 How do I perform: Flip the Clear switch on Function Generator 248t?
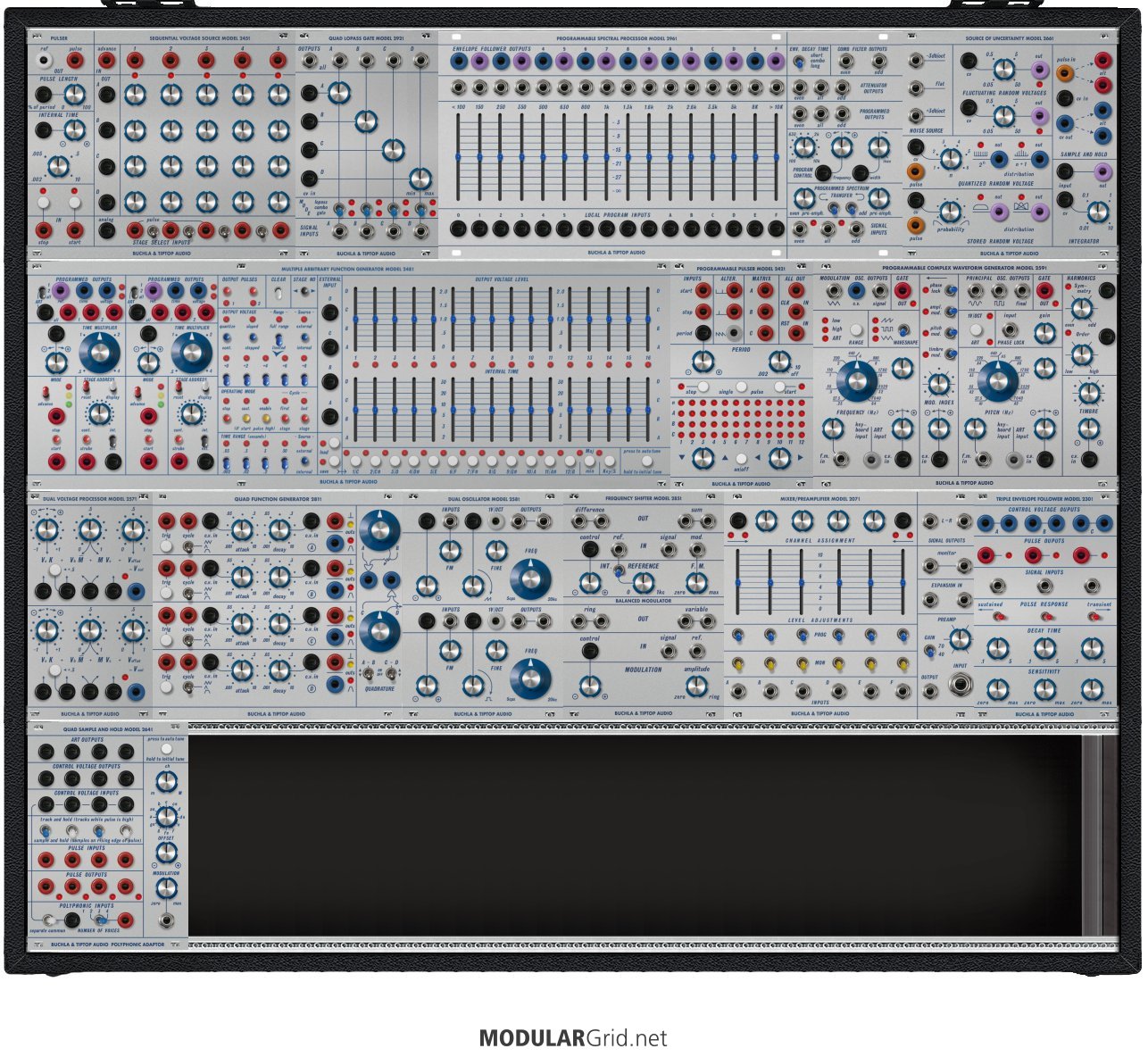279,292
